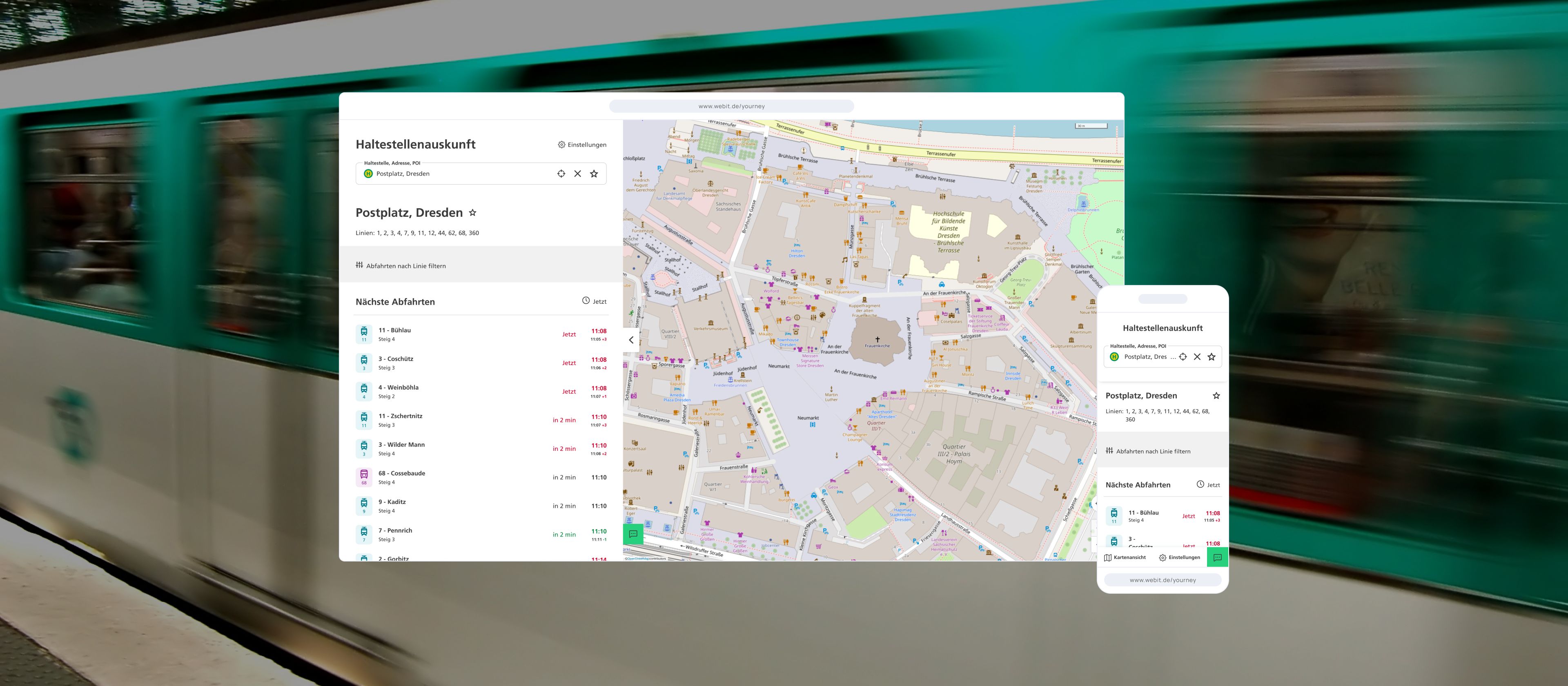The width and height of the screenshot is (1568, 686).
Task: Click the locate-me crosshair icon in desktop search
Action: coord(561,174)
